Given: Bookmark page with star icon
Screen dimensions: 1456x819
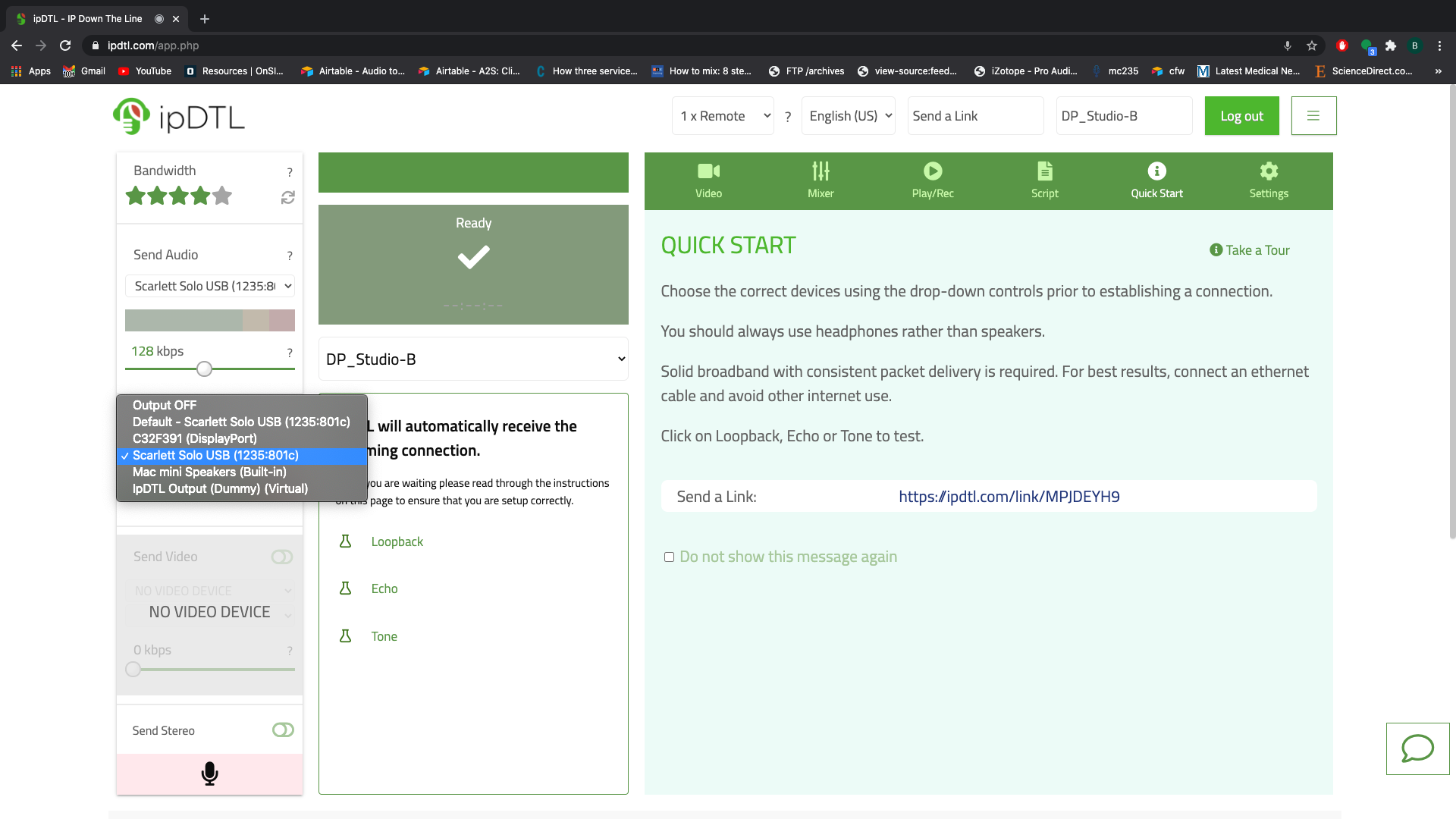Looking at the screenshot, I should click(1312, 45).
